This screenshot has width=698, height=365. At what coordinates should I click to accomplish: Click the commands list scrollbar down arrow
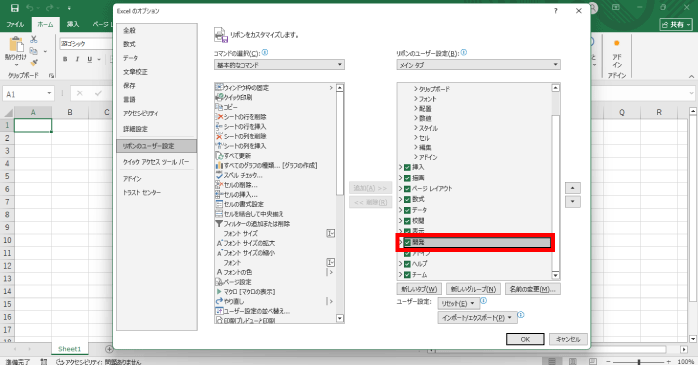(x=340, y=318)
